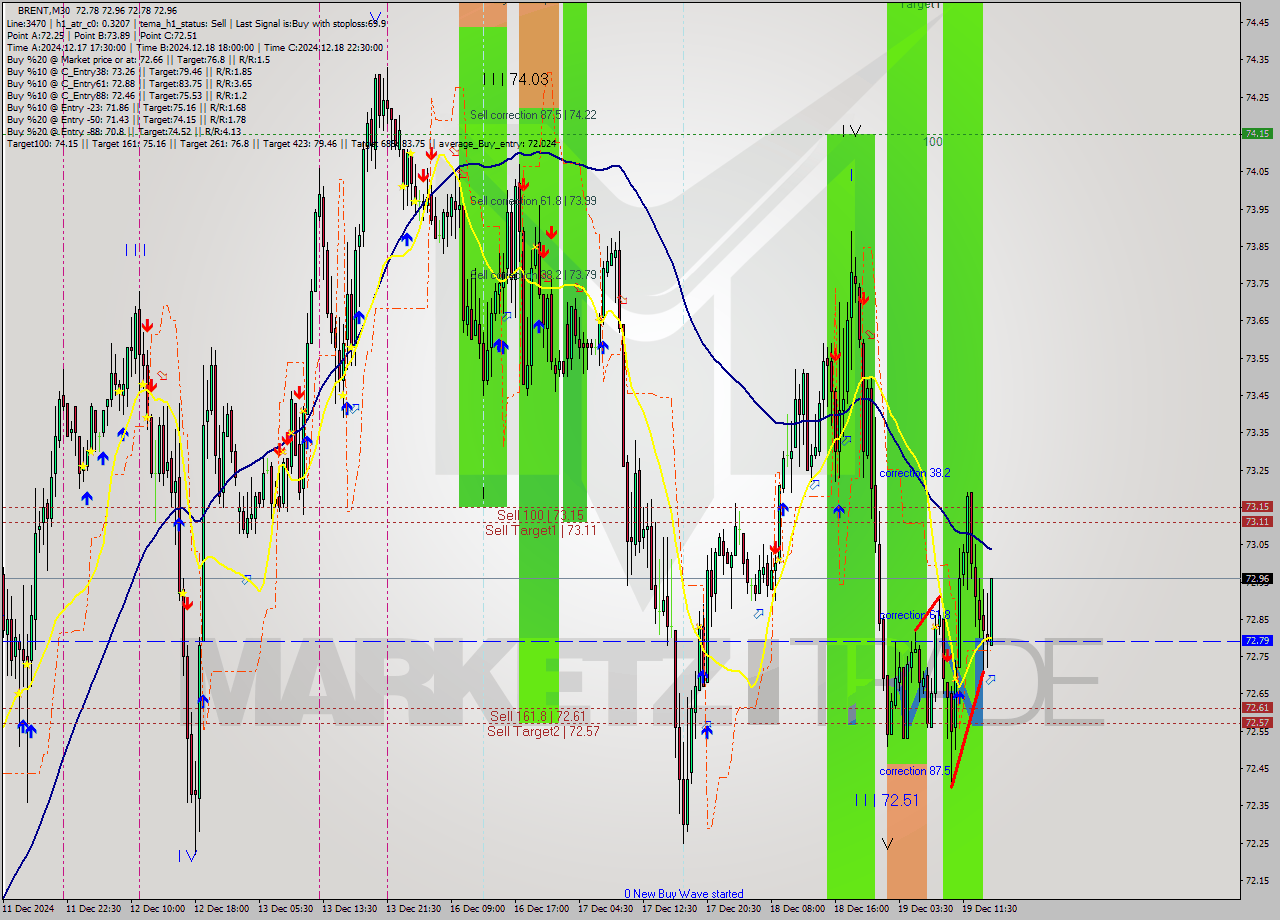Select the blue 72.79 price tag
Image resolution: width=1280 pixels, height=920 pixels.
(1257, 640)
